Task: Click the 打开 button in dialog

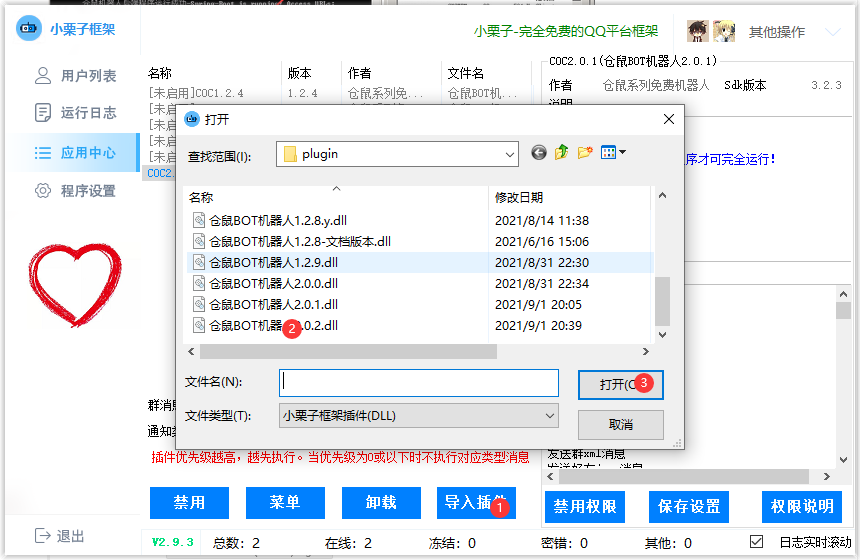Action: tap(620, 384)
